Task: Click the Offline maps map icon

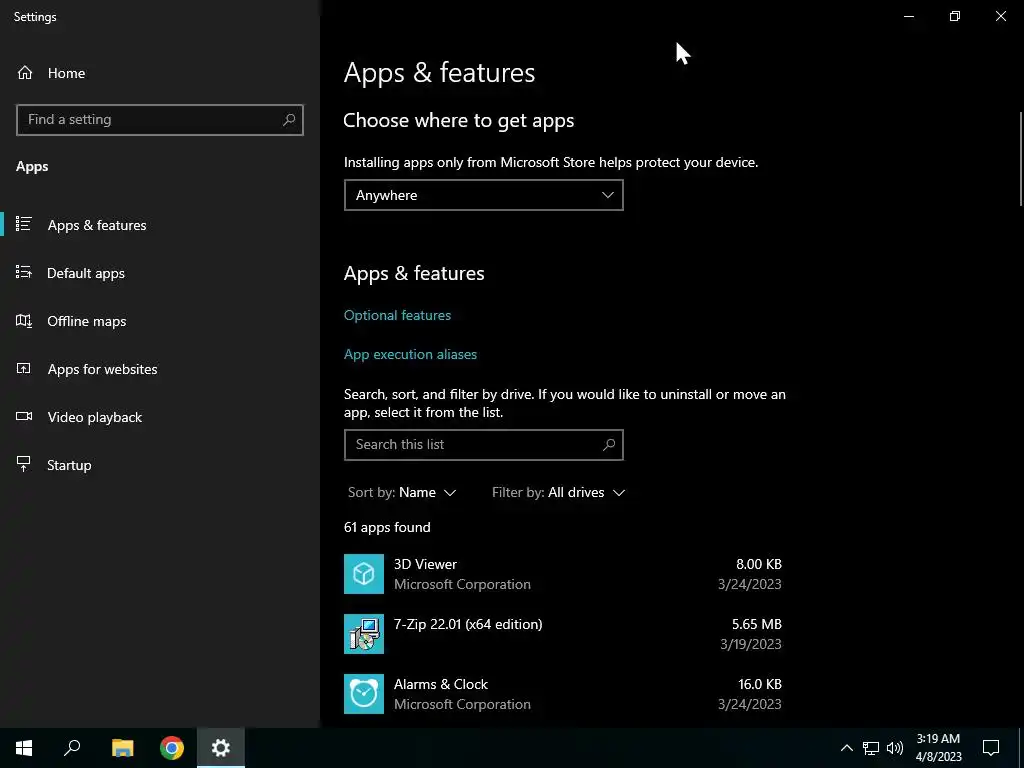Action: coord(24,320)
